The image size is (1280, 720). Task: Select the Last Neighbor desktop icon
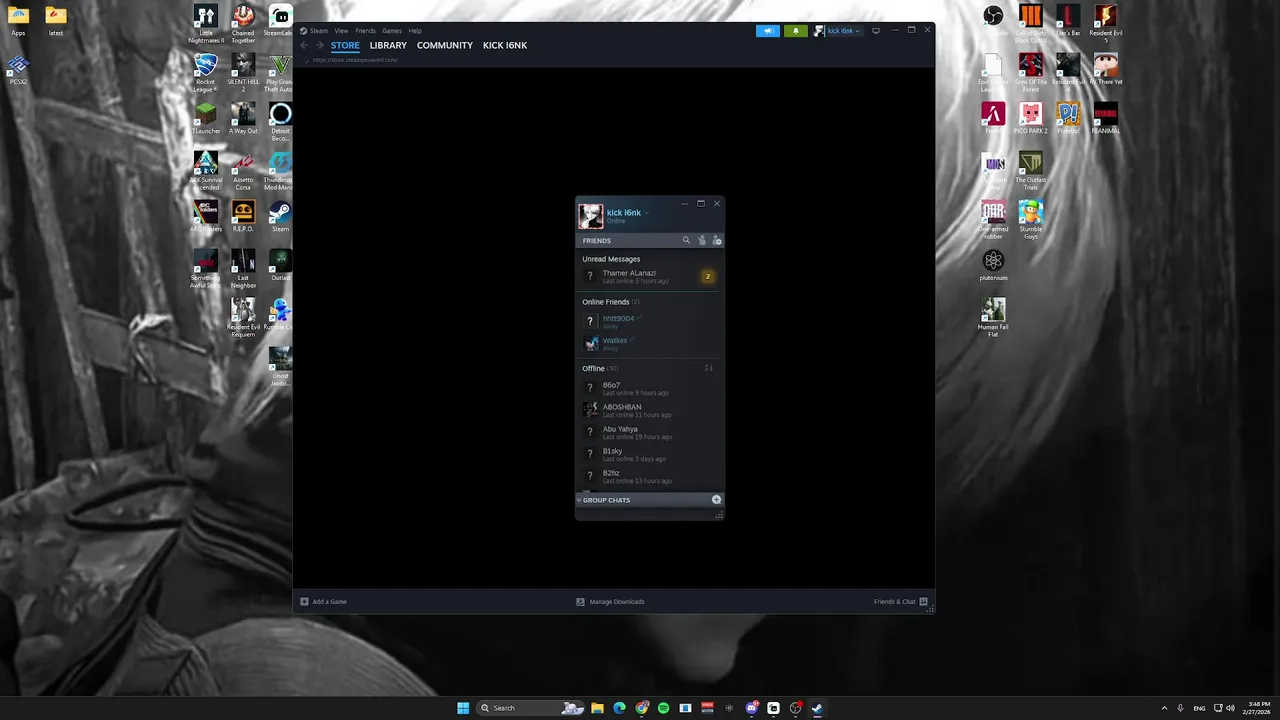point(243,268)
